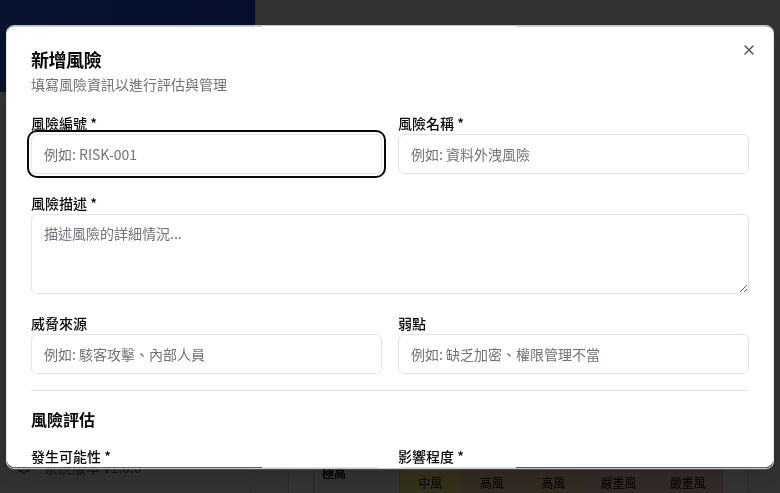Click the 風險名稱 text box

573,155
